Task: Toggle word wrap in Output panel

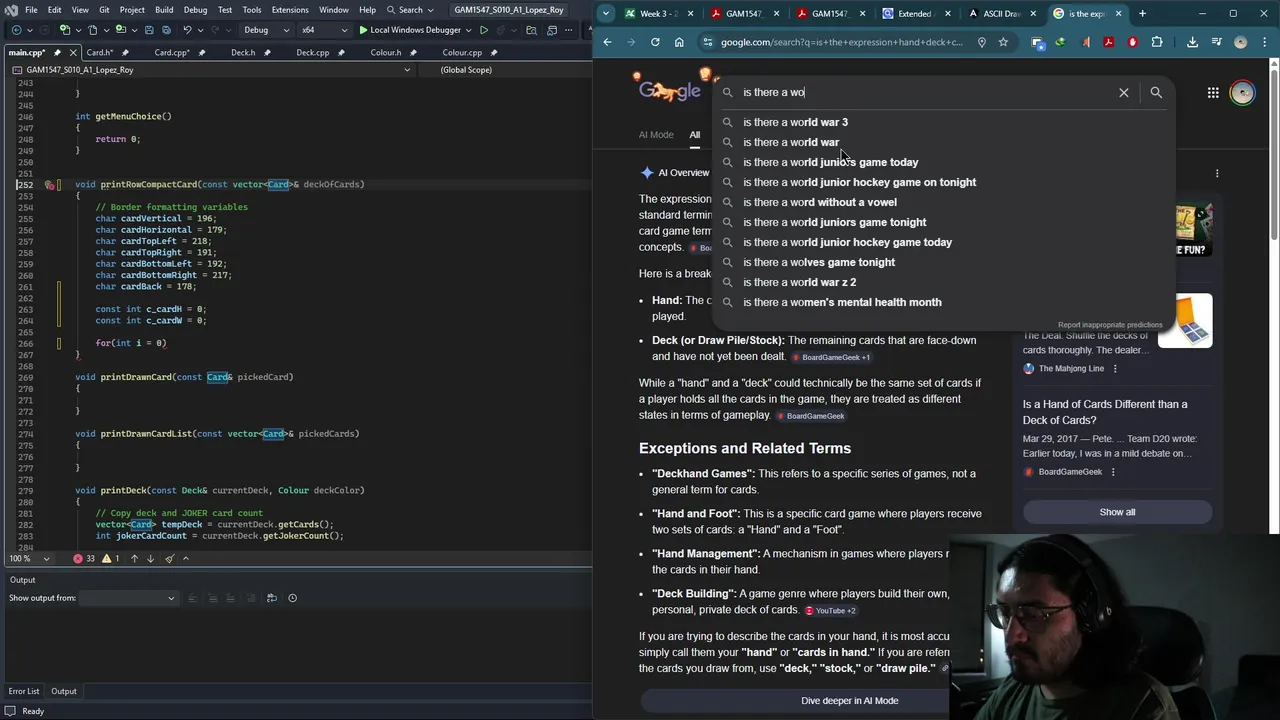Action: [271, 598]
